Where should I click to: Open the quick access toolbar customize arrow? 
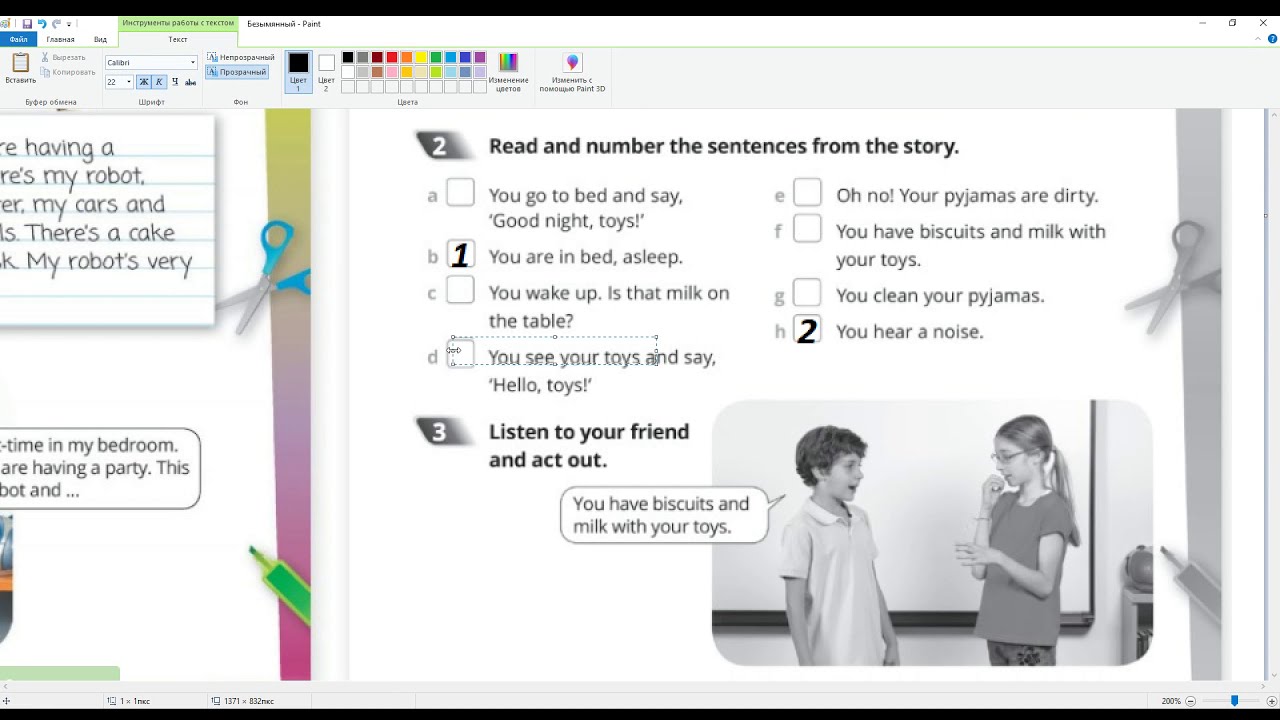point(69,24)
